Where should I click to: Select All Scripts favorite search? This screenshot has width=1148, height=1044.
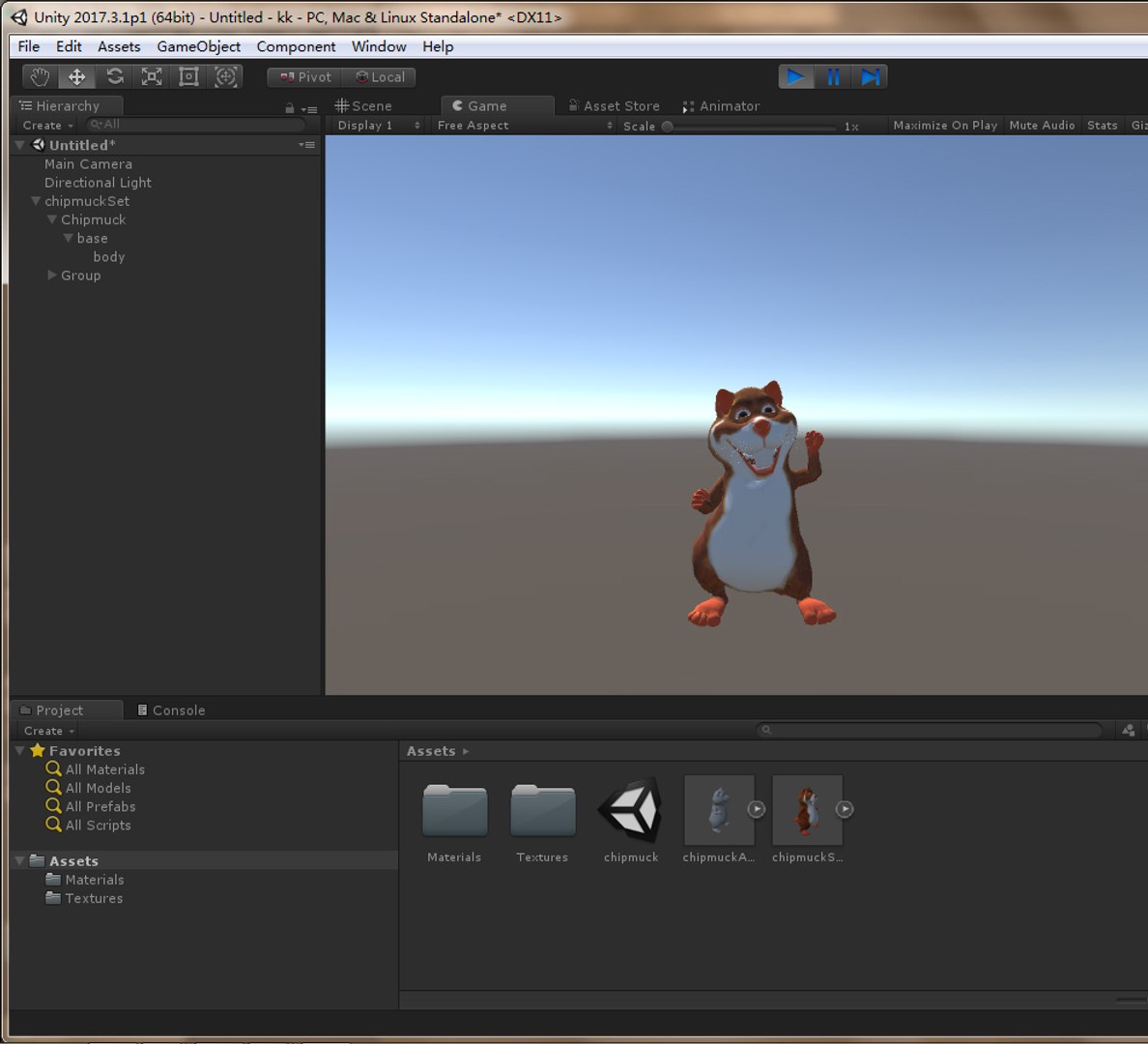click(89, 825)
